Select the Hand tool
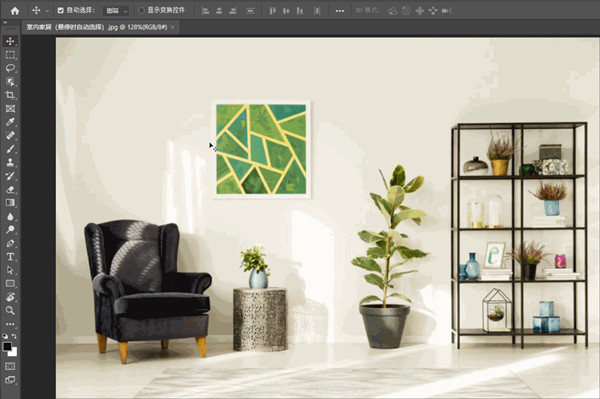The width and height of the screenshot is (600, 399). pyautogui.click(x=10, y=297)
